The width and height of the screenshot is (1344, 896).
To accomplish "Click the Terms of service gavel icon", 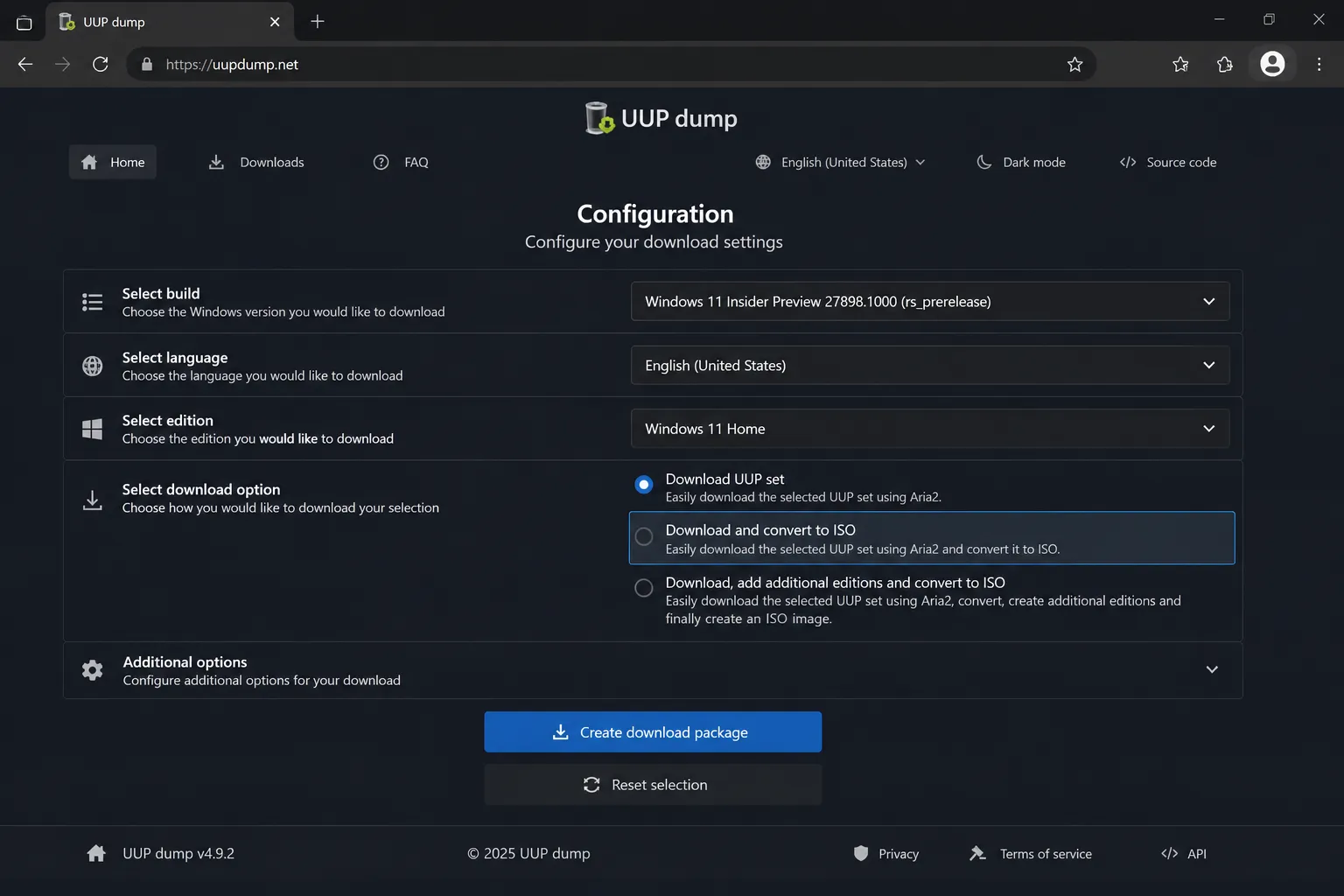I will [x=977, y=853].
